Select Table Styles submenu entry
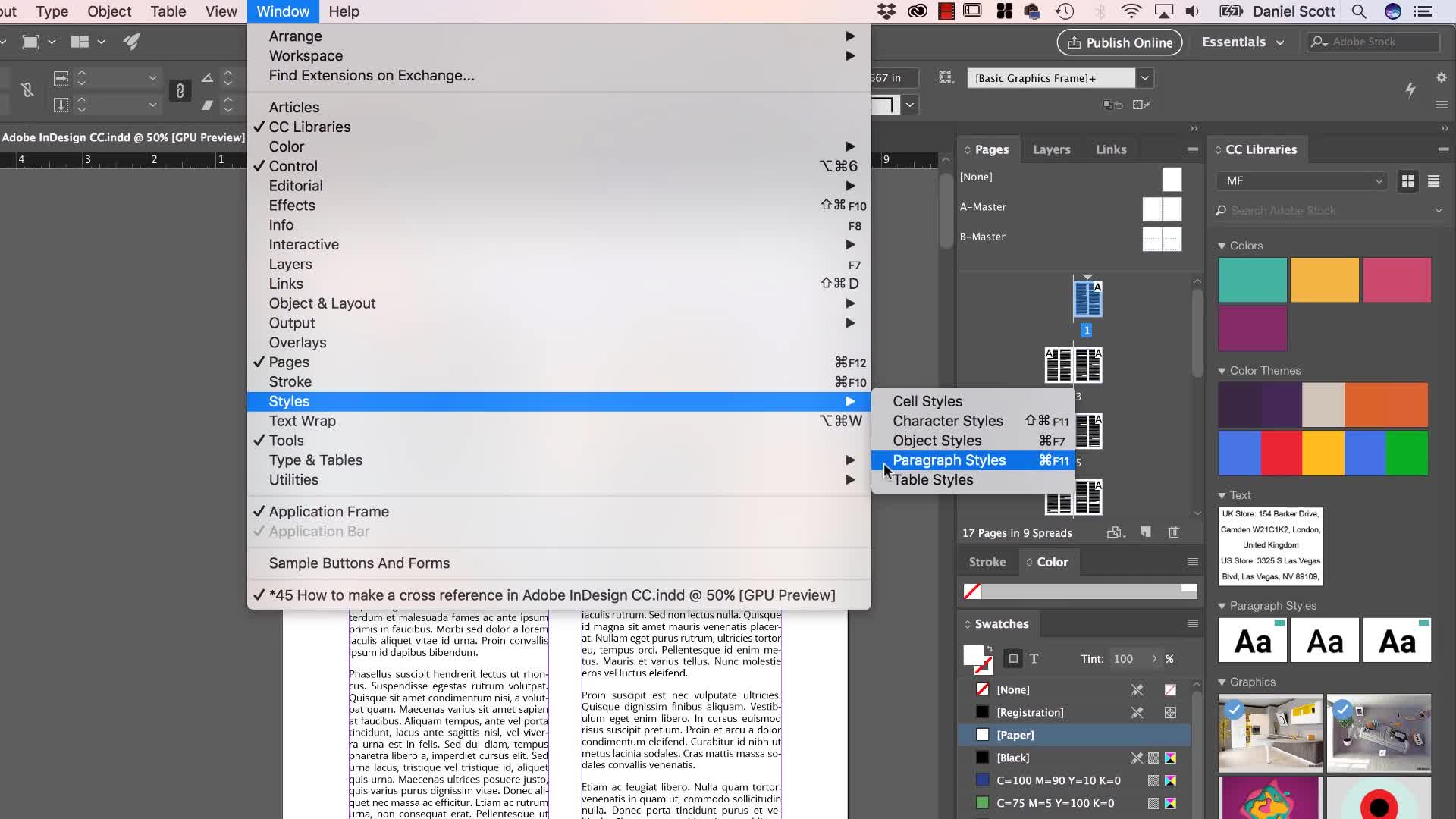1456x819 pixels. pos(973,480)
